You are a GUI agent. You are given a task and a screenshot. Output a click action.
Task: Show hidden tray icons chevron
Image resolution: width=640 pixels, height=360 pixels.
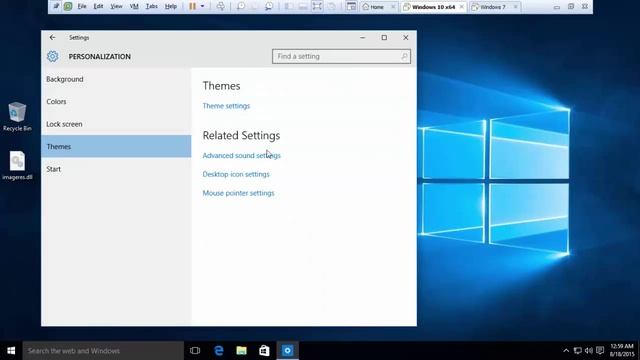pos(566,351)
